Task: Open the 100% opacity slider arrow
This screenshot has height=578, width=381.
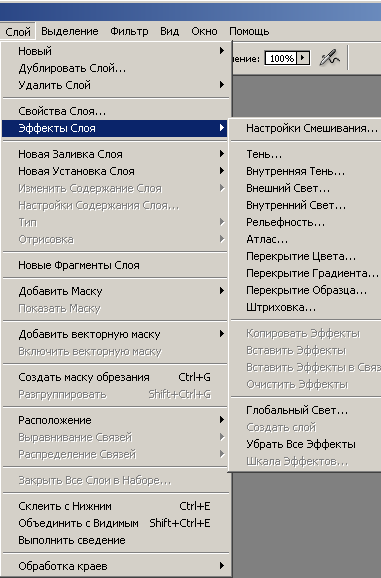Action: (303, 58)
